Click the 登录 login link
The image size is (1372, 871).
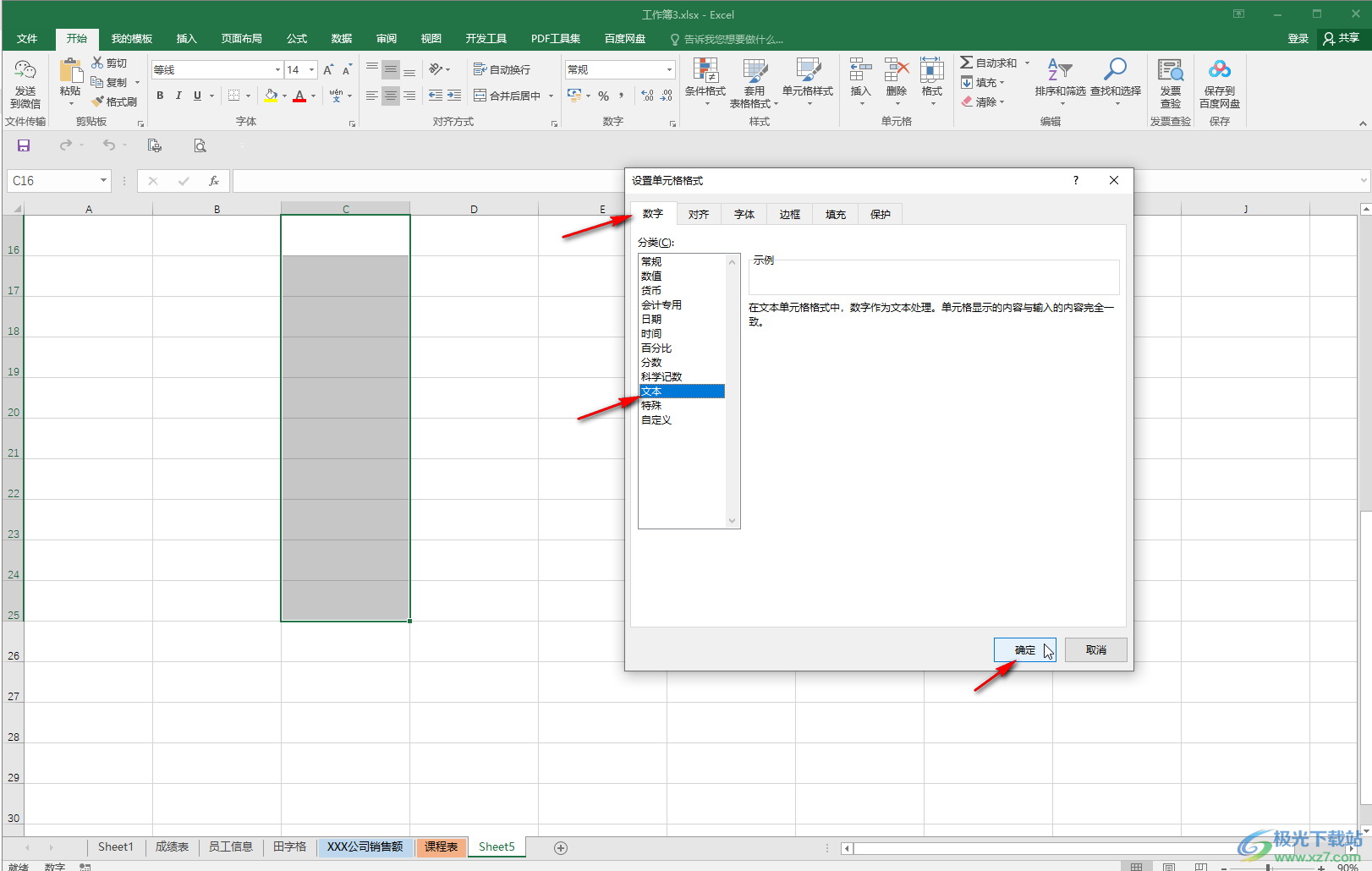click(1298, 39)
